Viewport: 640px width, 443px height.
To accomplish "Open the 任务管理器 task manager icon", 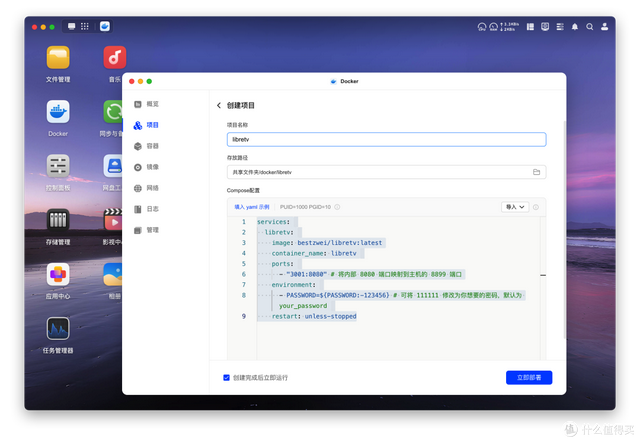I will tap(58, 328).
